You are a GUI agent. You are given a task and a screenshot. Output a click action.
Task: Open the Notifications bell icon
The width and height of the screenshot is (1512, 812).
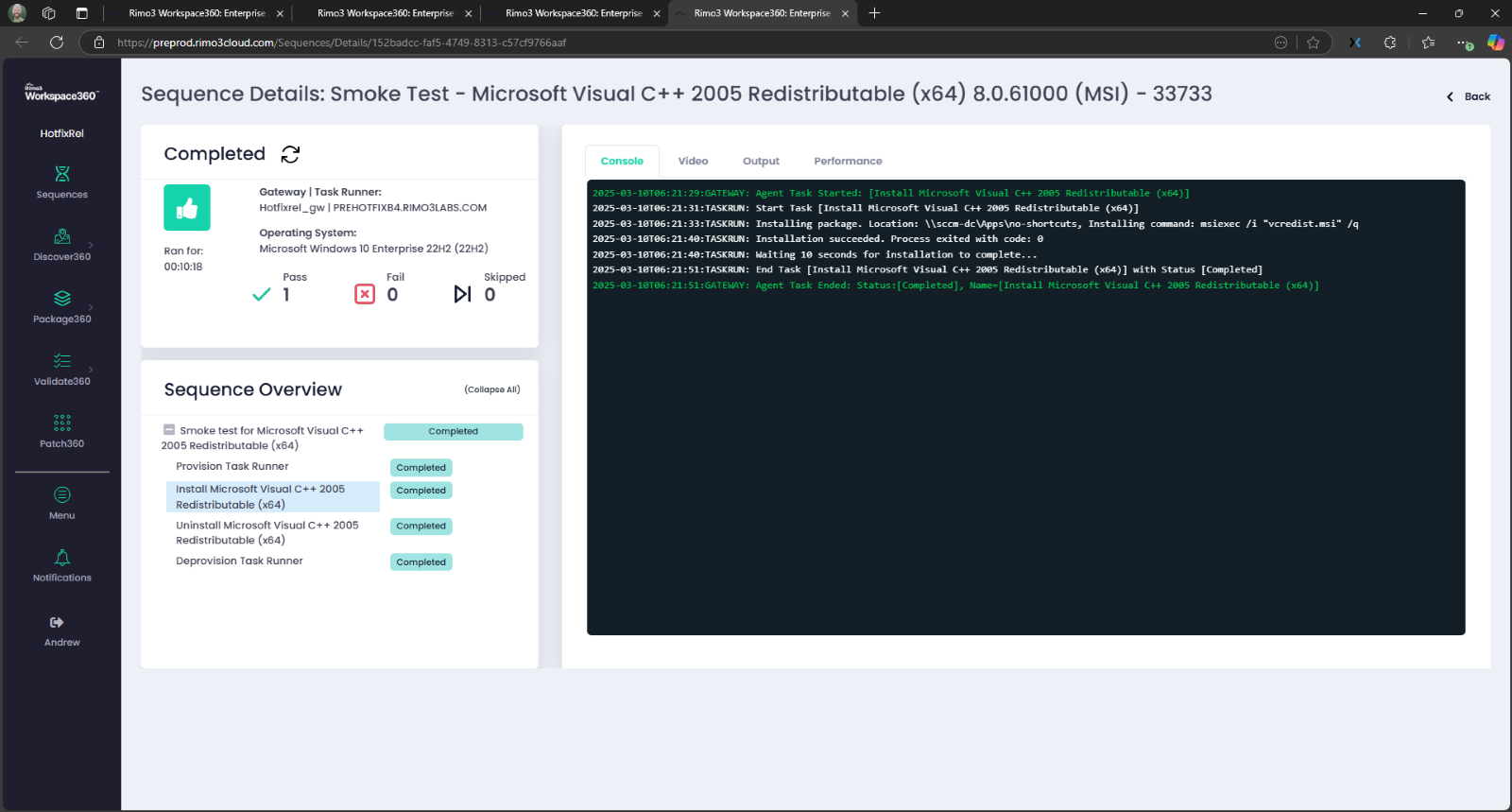click(62, 559)
